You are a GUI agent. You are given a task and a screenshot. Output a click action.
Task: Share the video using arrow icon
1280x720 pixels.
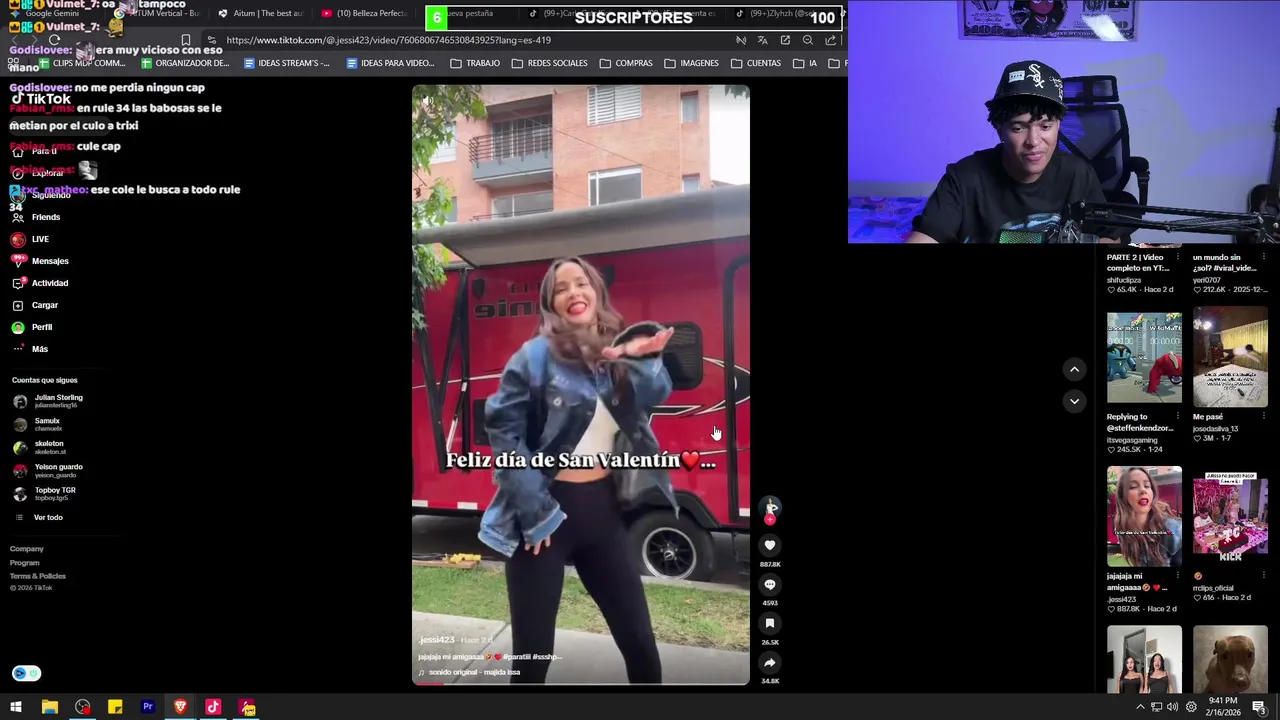[770, 662]
